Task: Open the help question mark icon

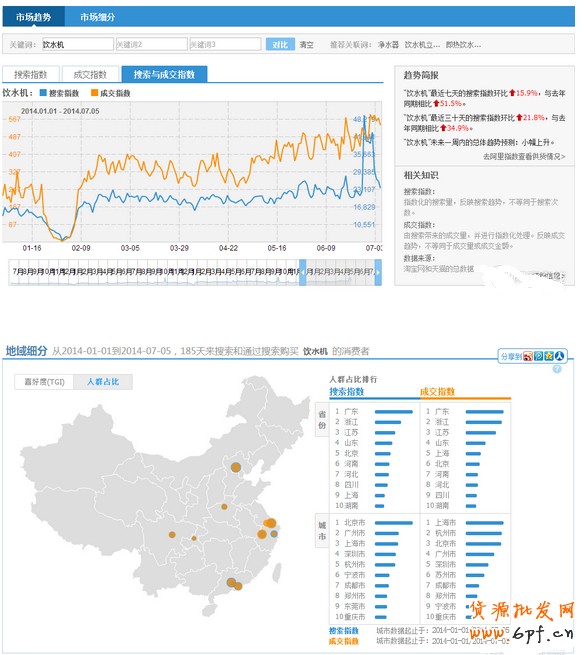Action: [557, 369]
